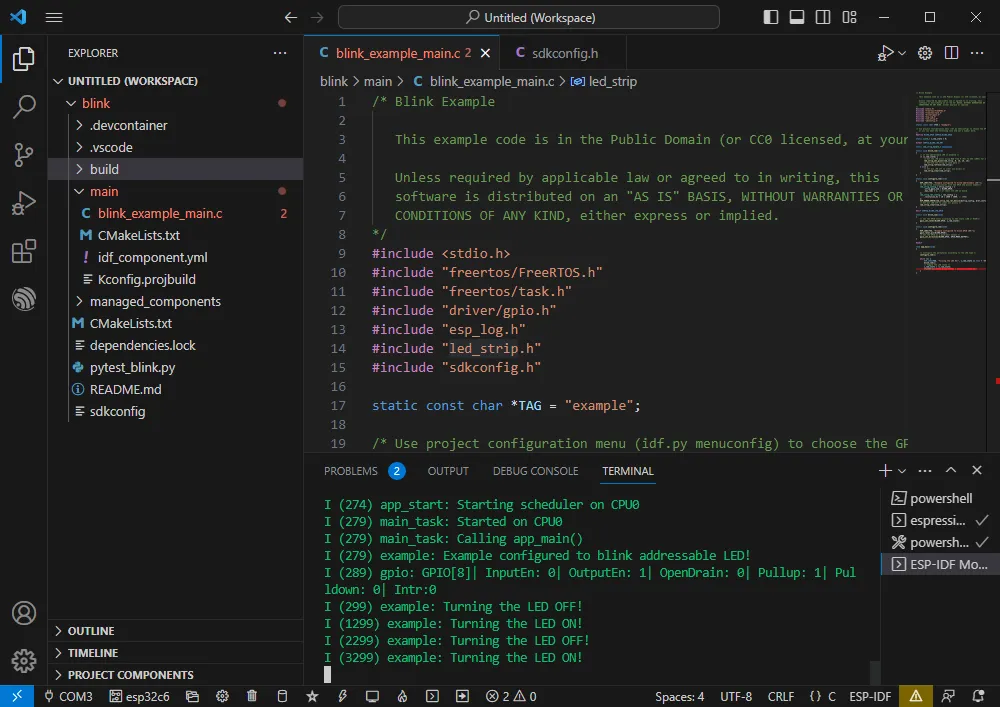This screenshot has width=1000, height=707.
Task: Select the ESP-IDF Monitor terminal session
Action: [940, 563]
